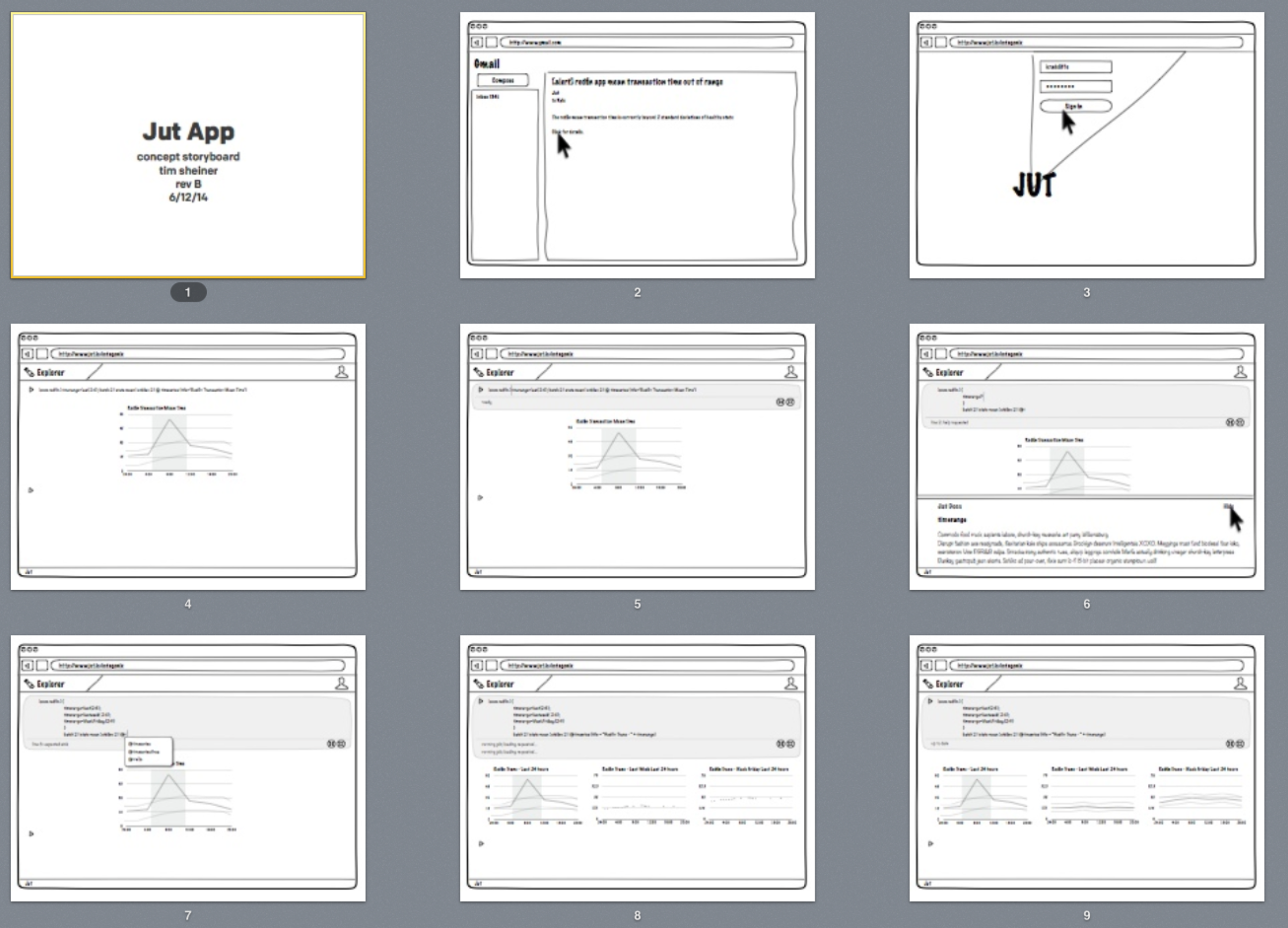
Task: Click the user profile icon in slide 5
Action: coord(790,372)
